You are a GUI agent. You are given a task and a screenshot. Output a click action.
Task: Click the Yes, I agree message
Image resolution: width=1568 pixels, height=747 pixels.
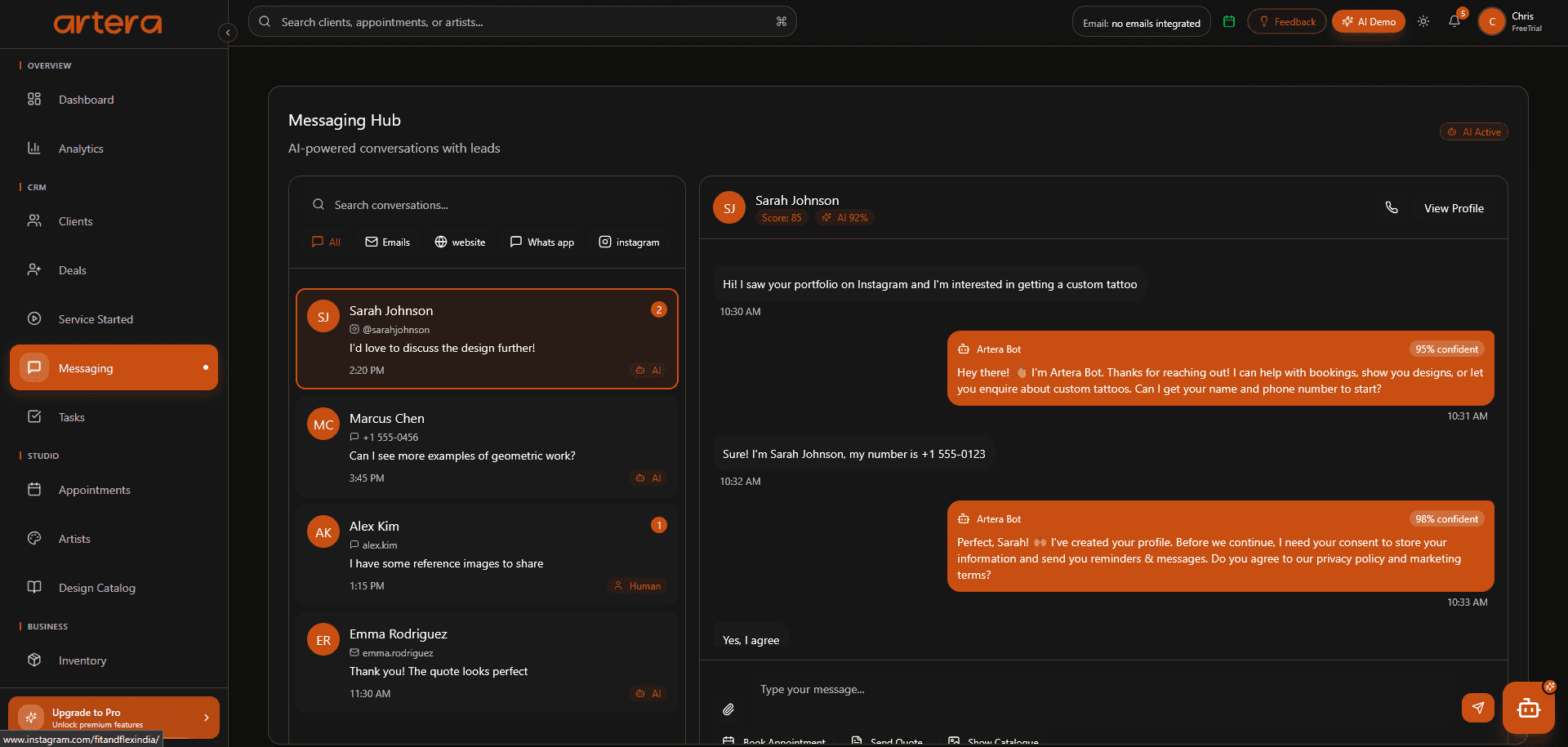(751, 640)
